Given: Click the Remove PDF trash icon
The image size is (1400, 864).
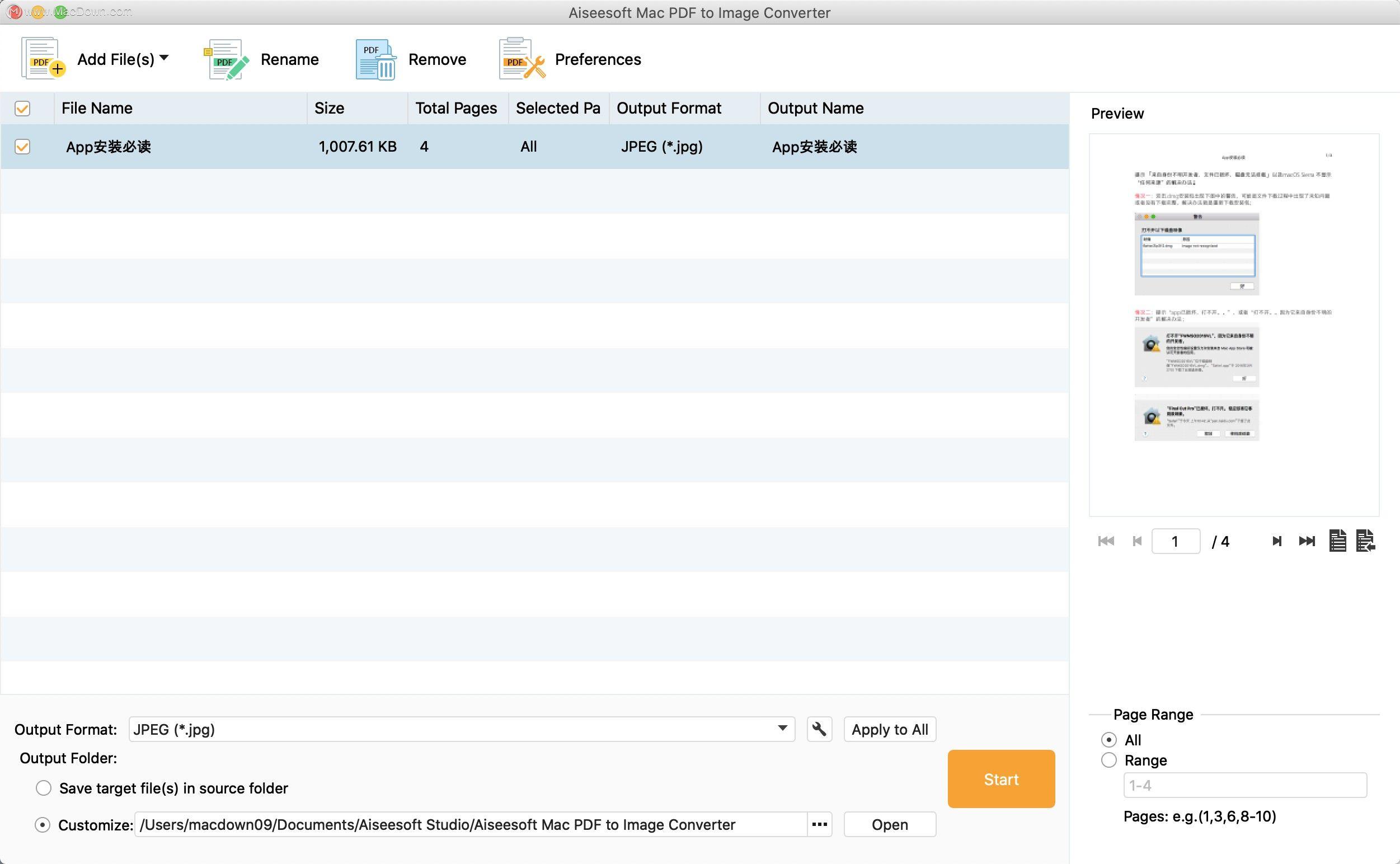Looking at the screenshot, I should 375,59.
